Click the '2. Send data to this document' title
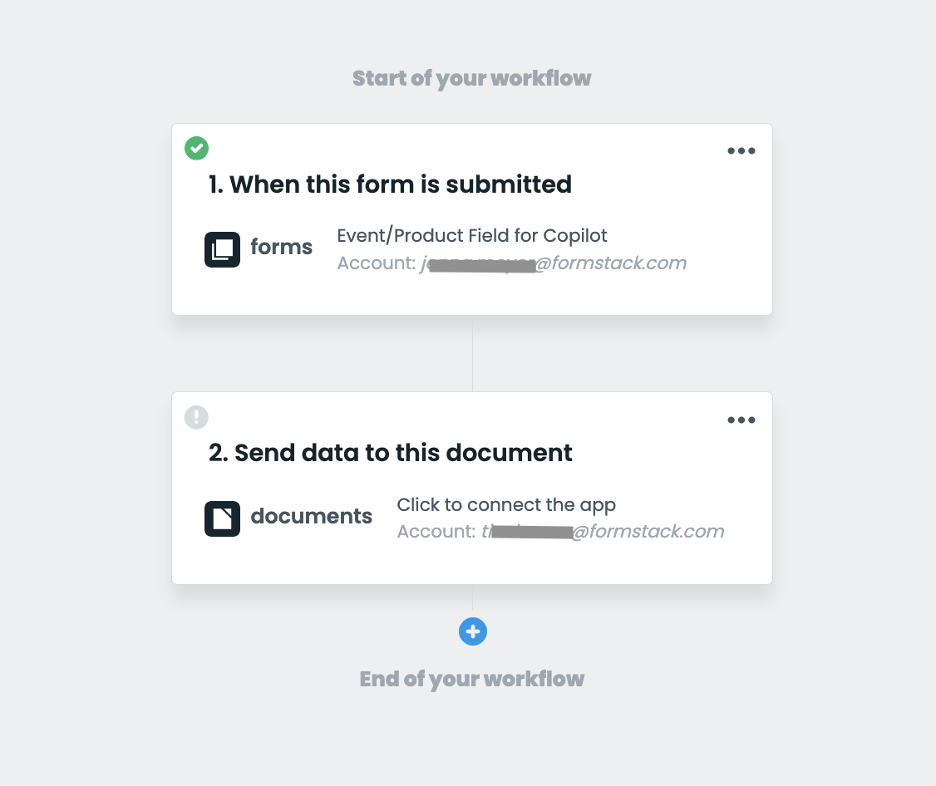The image size is (936, 786). click(390, 453)
